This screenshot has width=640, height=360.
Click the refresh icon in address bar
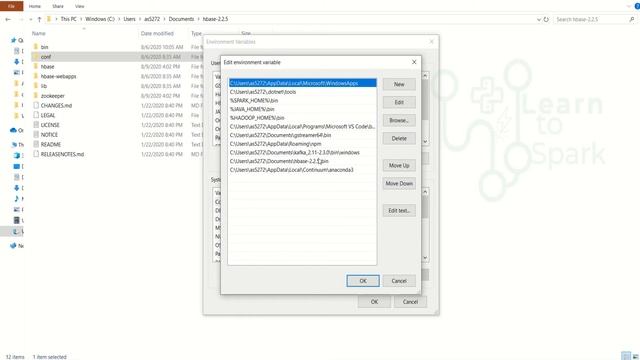(546, 19)
